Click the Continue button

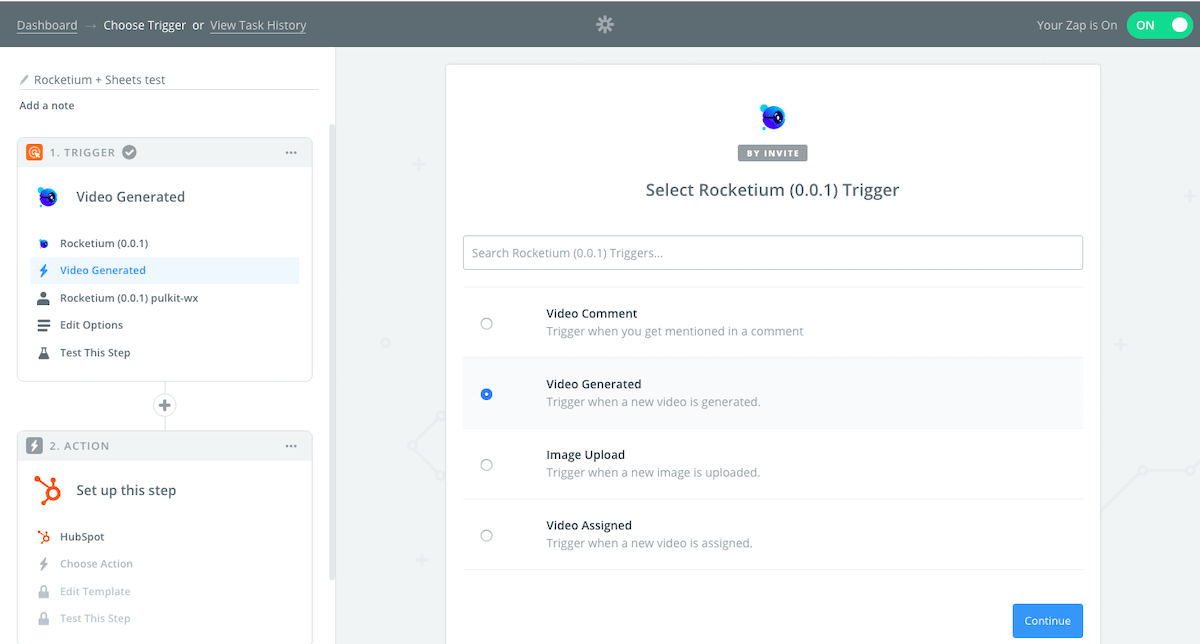(1047, 621)
